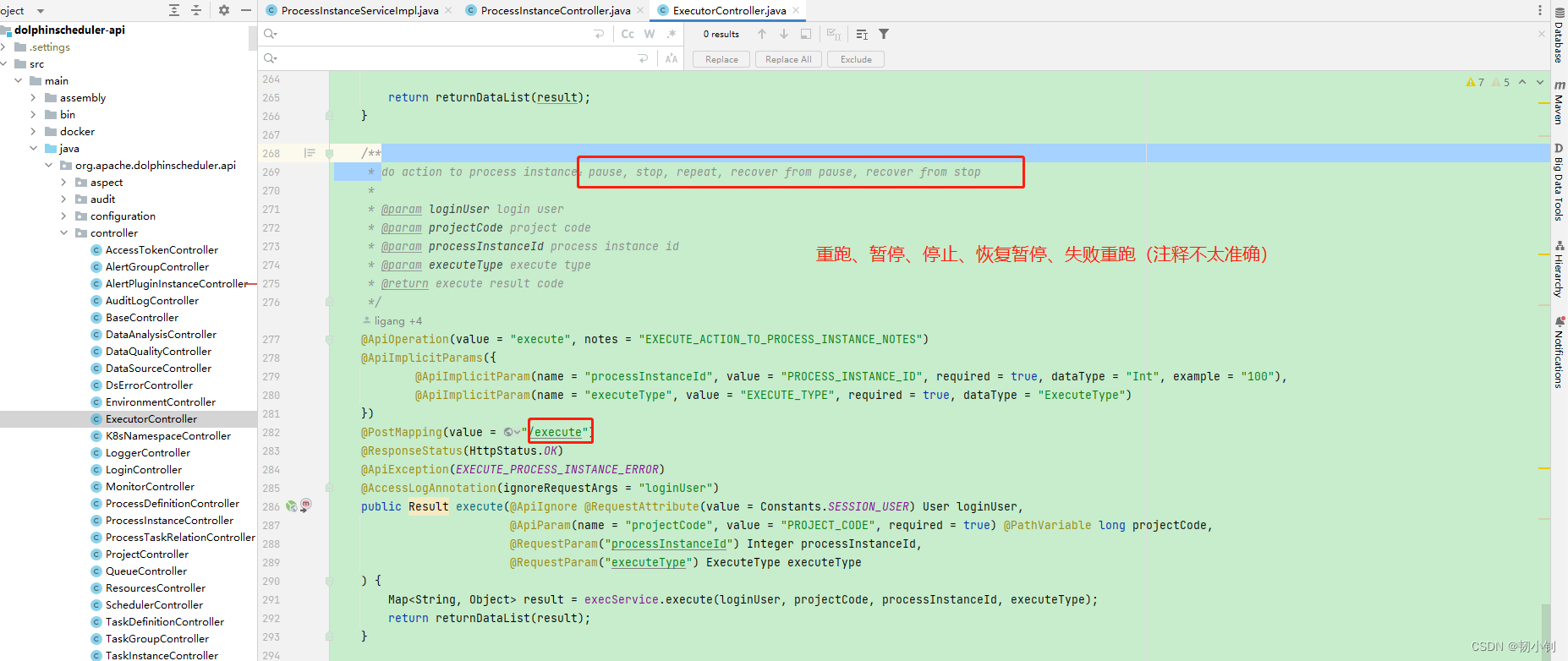Open the Notifications panel
This screenshot has width=1568, height=661.
(1559, 352)
